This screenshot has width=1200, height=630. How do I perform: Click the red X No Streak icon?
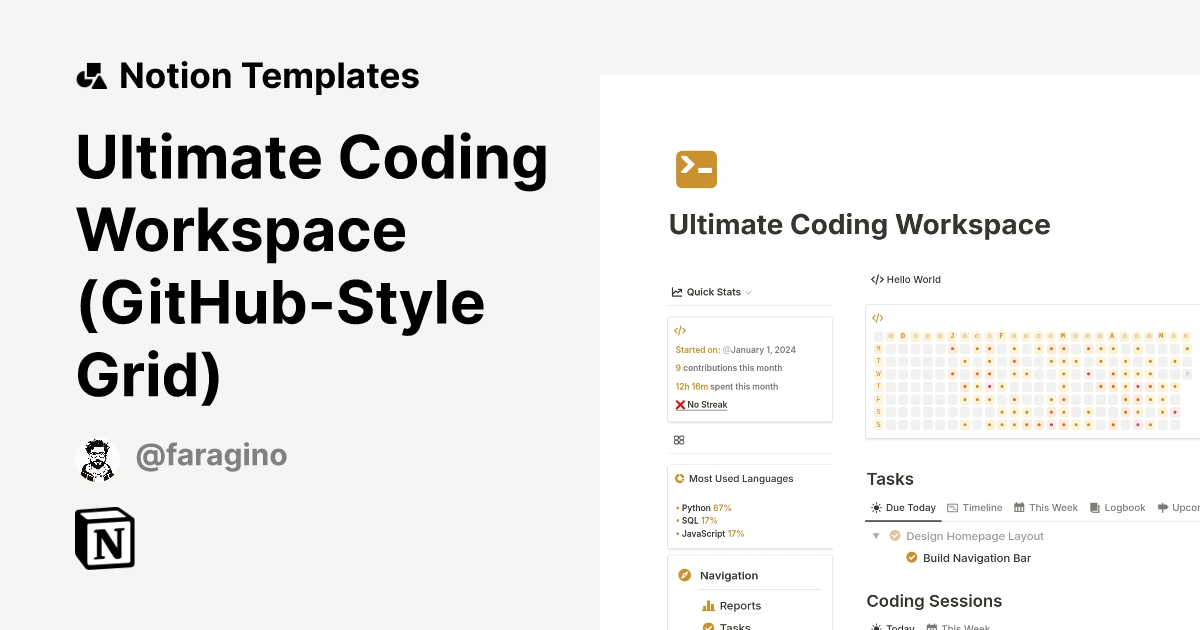pyautogui.click(x=680, y=405)
